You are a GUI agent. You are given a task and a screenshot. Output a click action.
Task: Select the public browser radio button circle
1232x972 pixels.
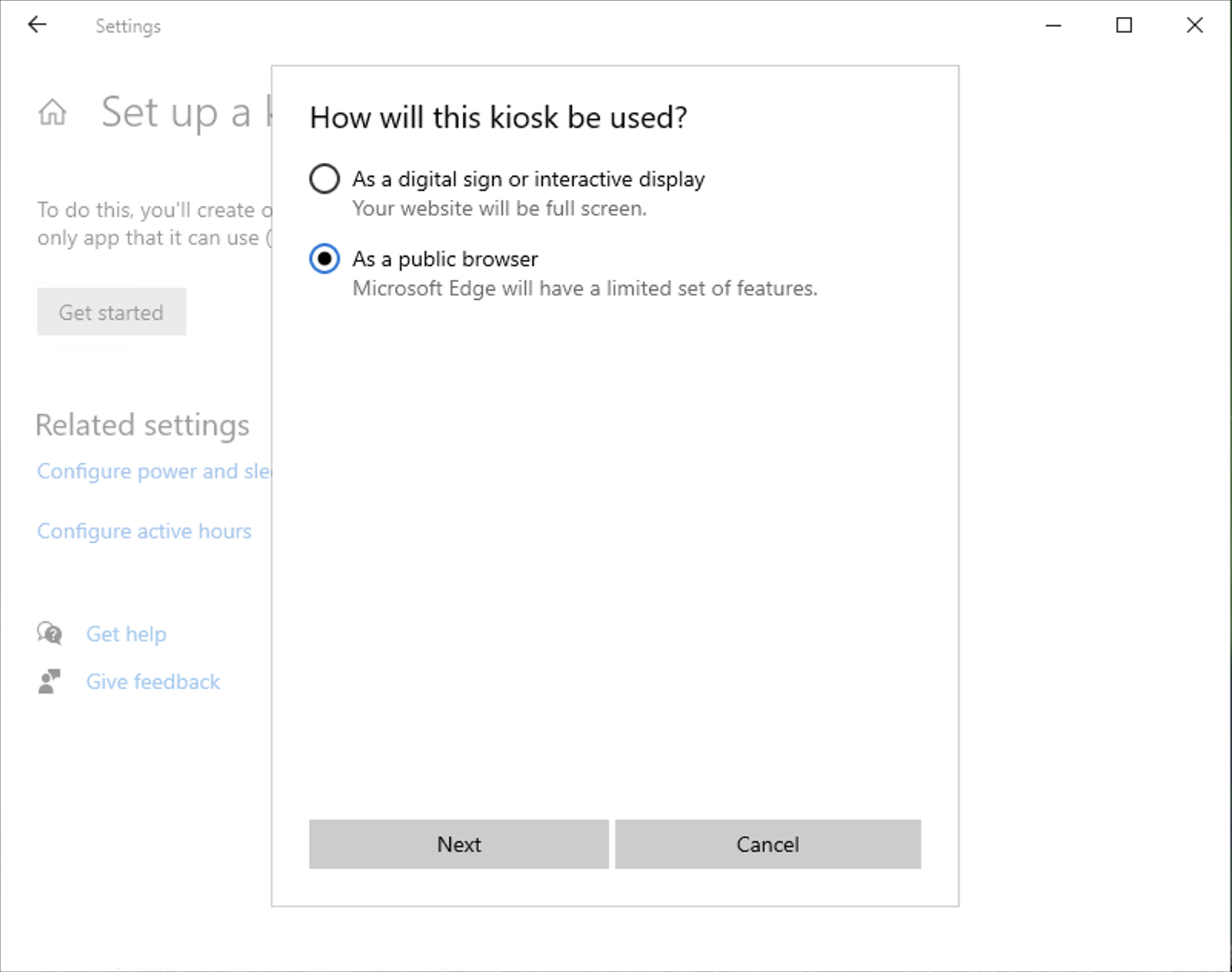point(325,259)
